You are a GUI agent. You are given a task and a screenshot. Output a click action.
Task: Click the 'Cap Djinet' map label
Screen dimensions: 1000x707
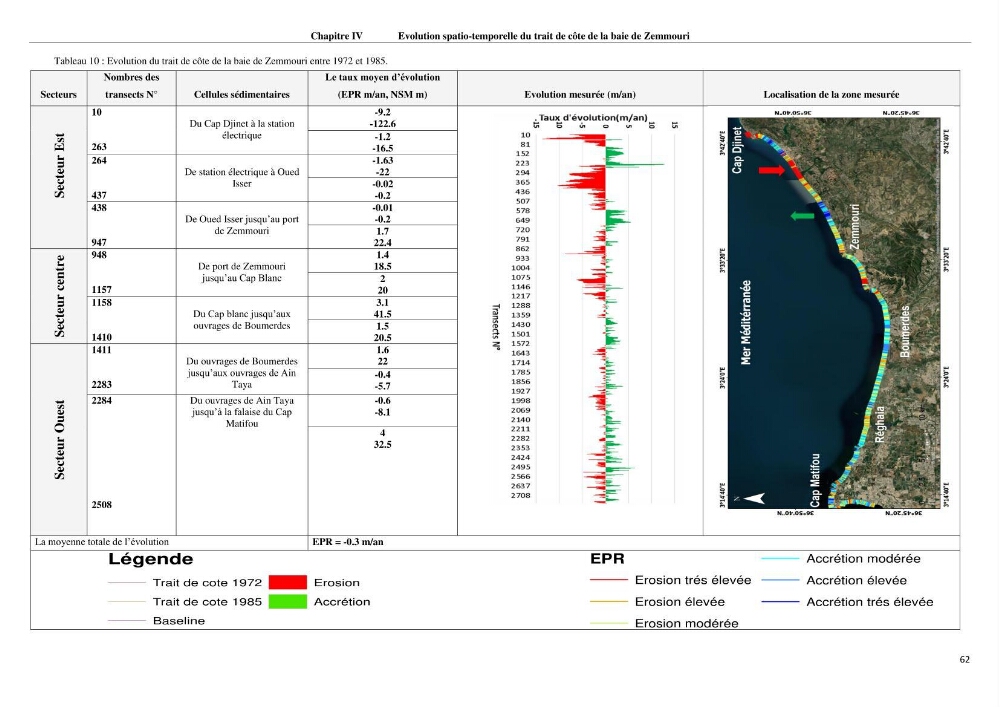(737, 150)
